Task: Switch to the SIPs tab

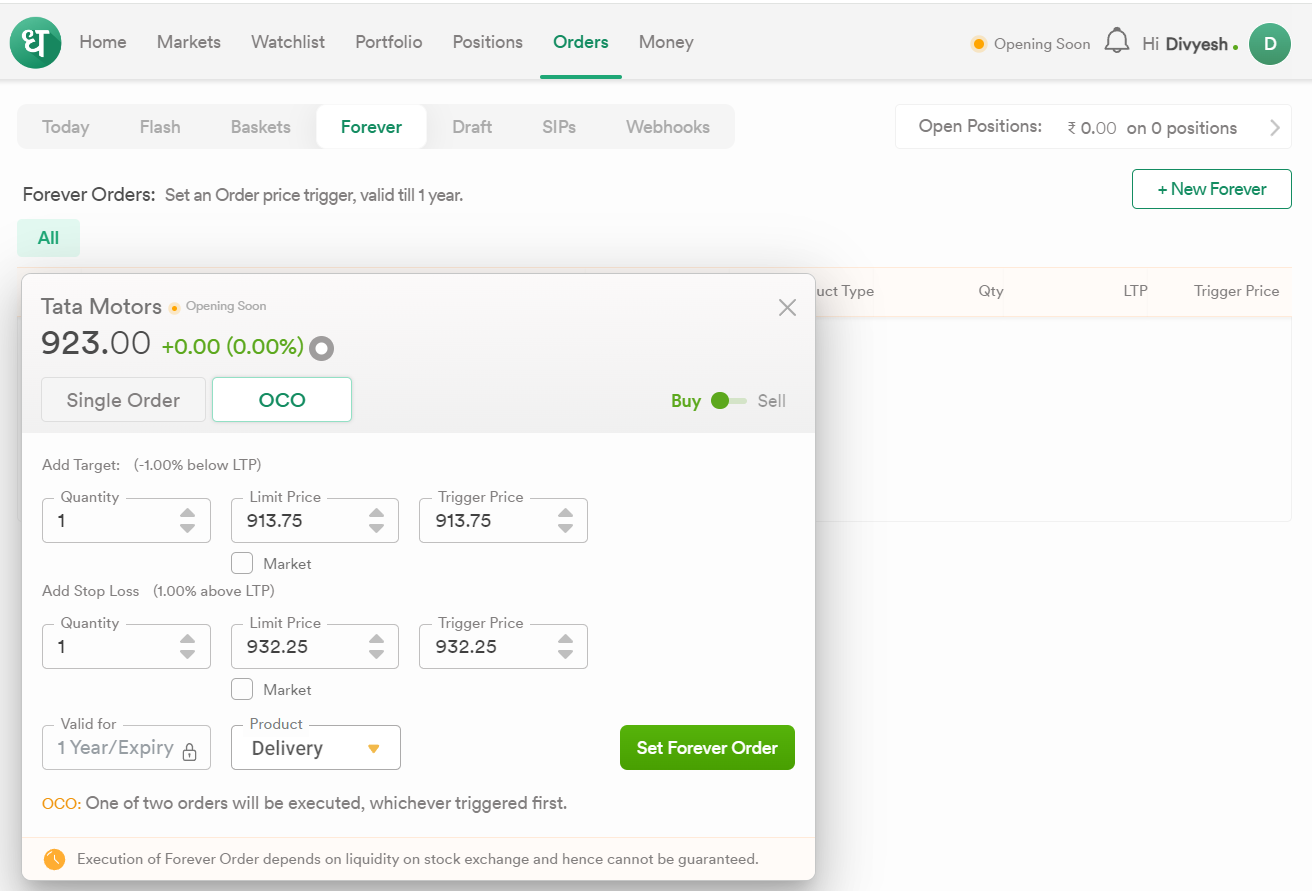Action: 559,127
